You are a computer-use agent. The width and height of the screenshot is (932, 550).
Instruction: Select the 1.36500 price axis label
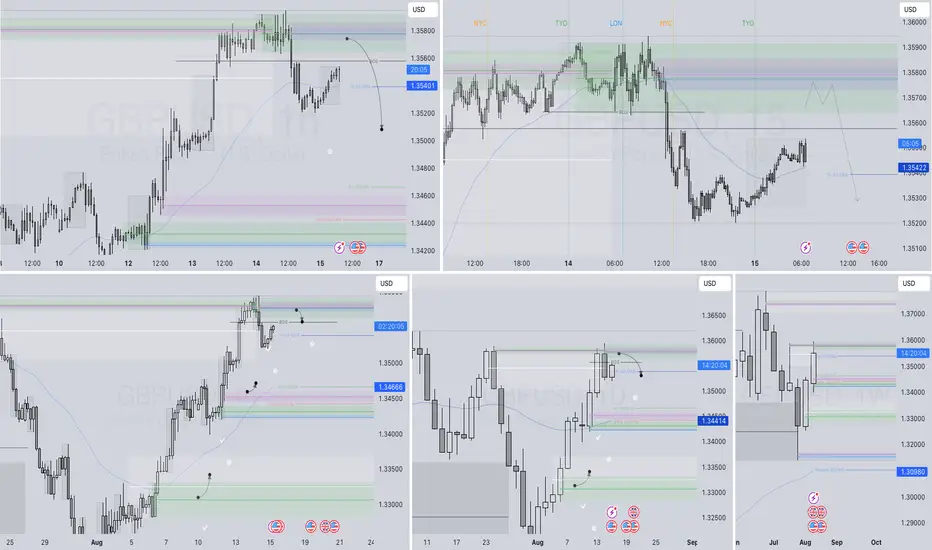(714, 316)
